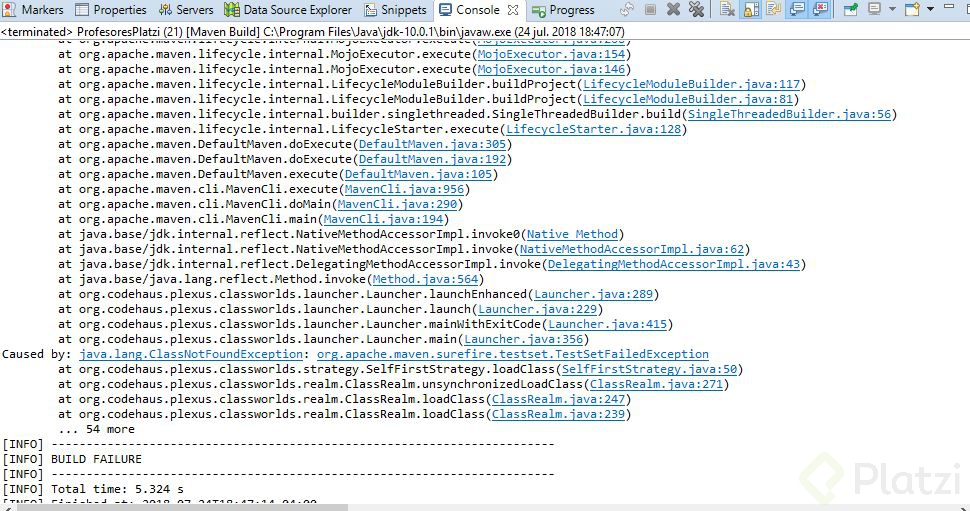Screen dimensions: 970x511
Task: Clear the console output
Action: (728, 9)
